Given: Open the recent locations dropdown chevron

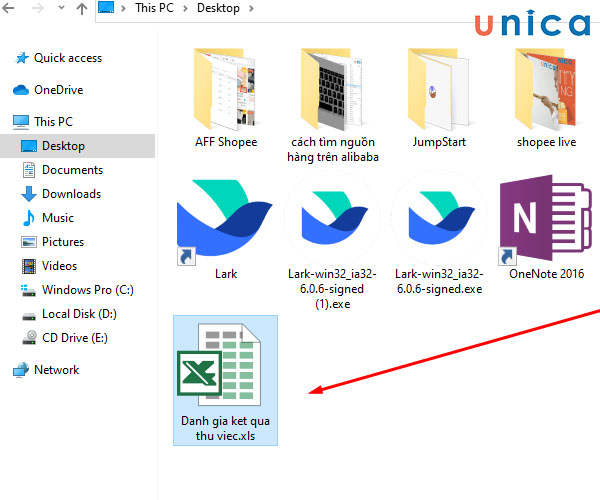Looking at the screenshot, I should 61,8.
